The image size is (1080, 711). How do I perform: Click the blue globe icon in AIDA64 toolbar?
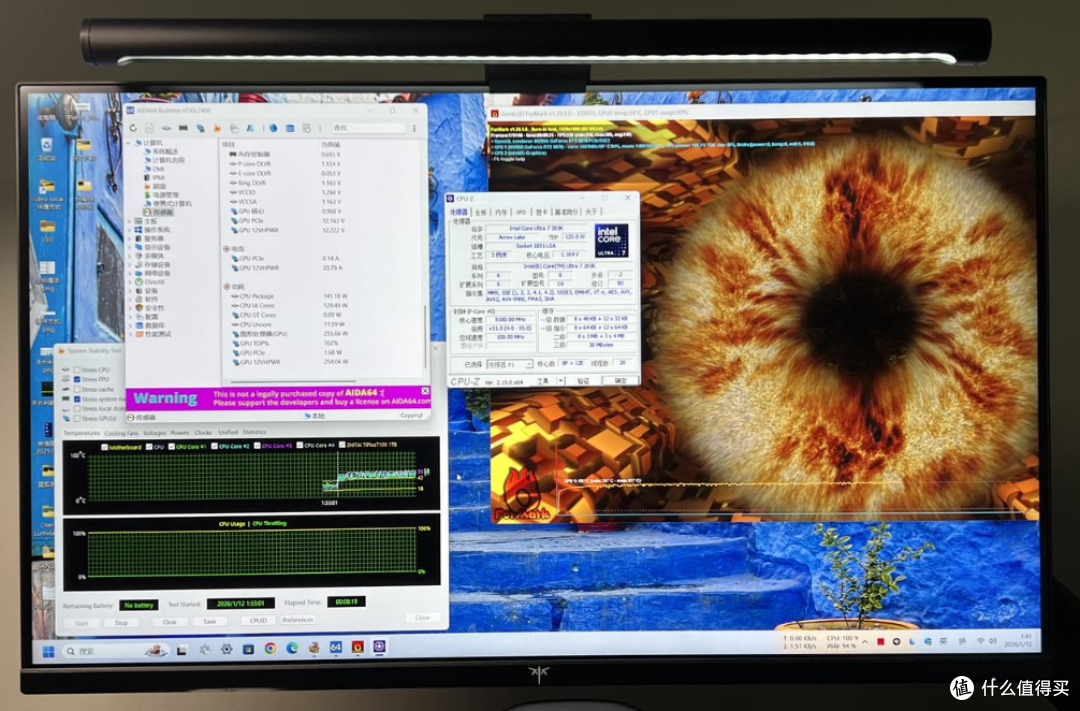[273, 128]
